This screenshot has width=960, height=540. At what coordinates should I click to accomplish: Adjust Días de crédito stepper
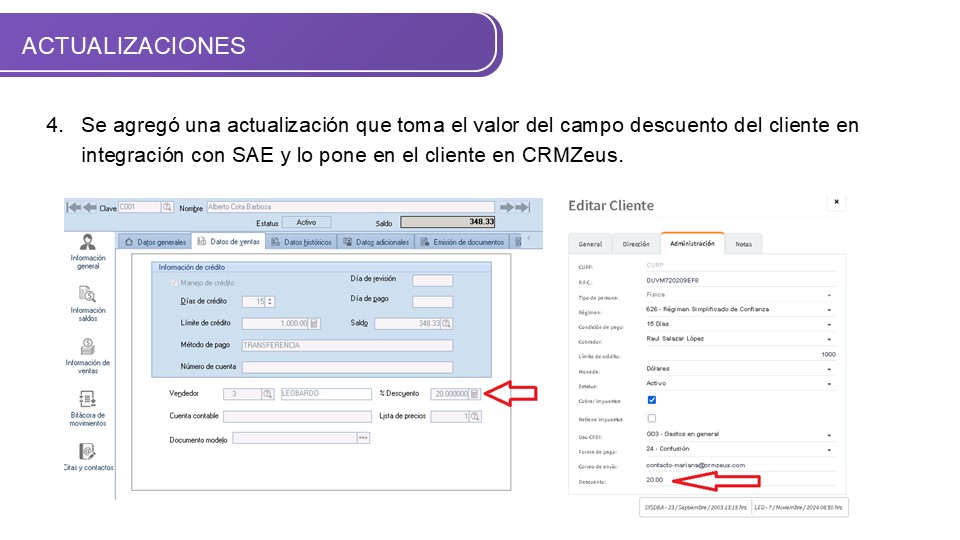coord(270,302)
